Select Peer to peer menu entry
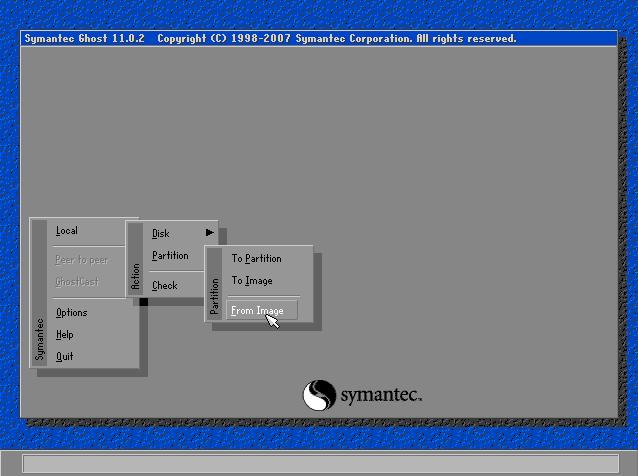This screenshot has width=638, height=476. (x=81, y=260)
